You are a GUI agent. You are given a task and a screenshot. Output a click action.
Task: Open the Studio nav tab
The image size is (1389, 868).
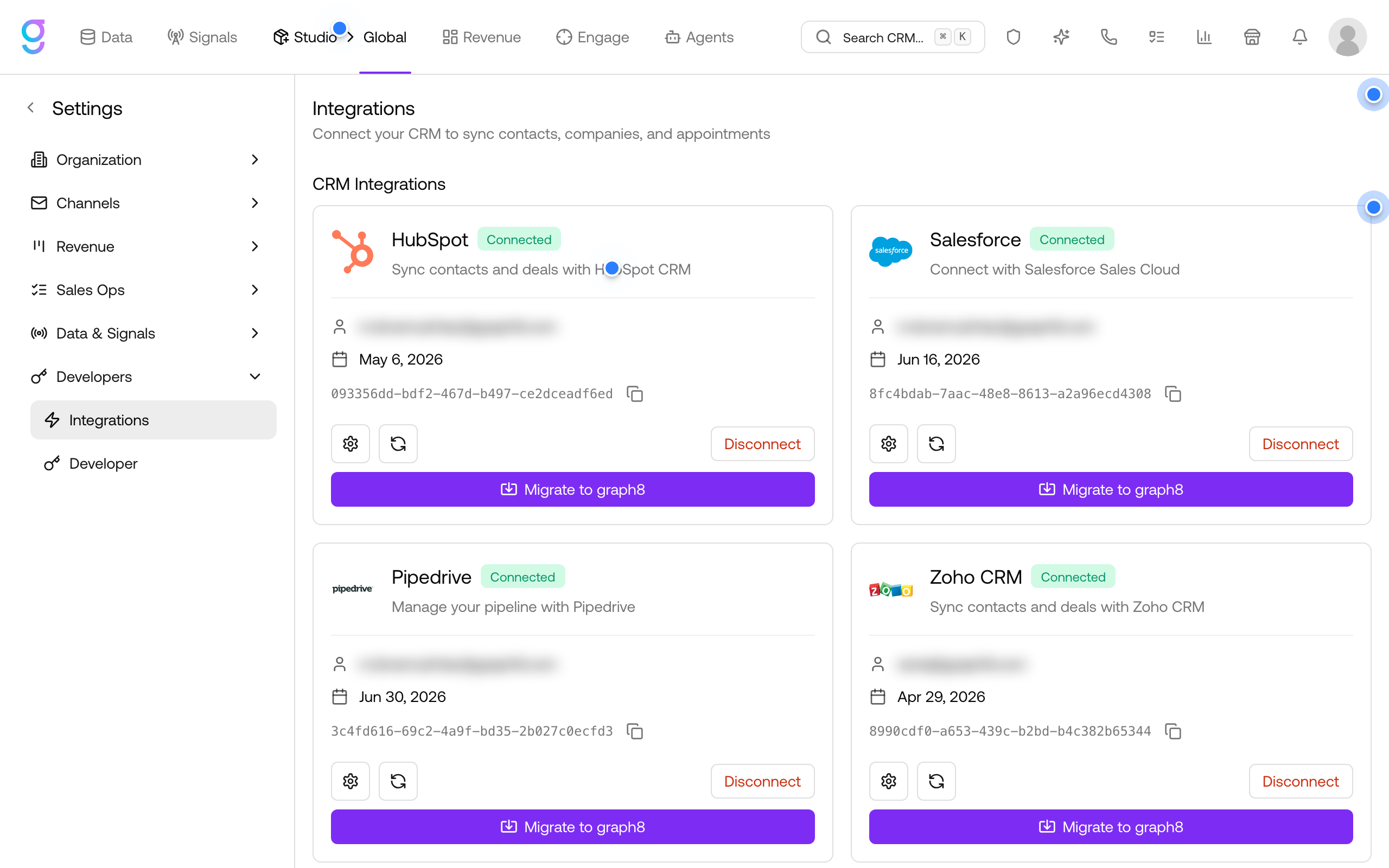pyautogui.click(x=305, y=37)
